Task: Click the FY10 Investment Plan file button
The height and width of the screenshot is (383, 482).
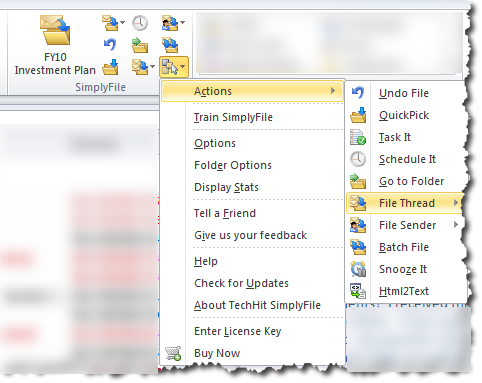Action: click(x=55, y=45)
